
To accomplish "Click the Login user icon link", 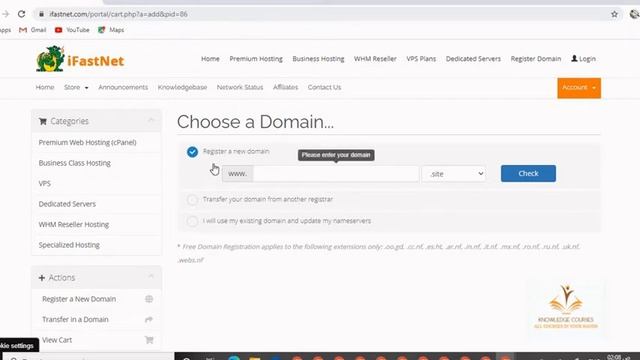I will click(583, 59).
